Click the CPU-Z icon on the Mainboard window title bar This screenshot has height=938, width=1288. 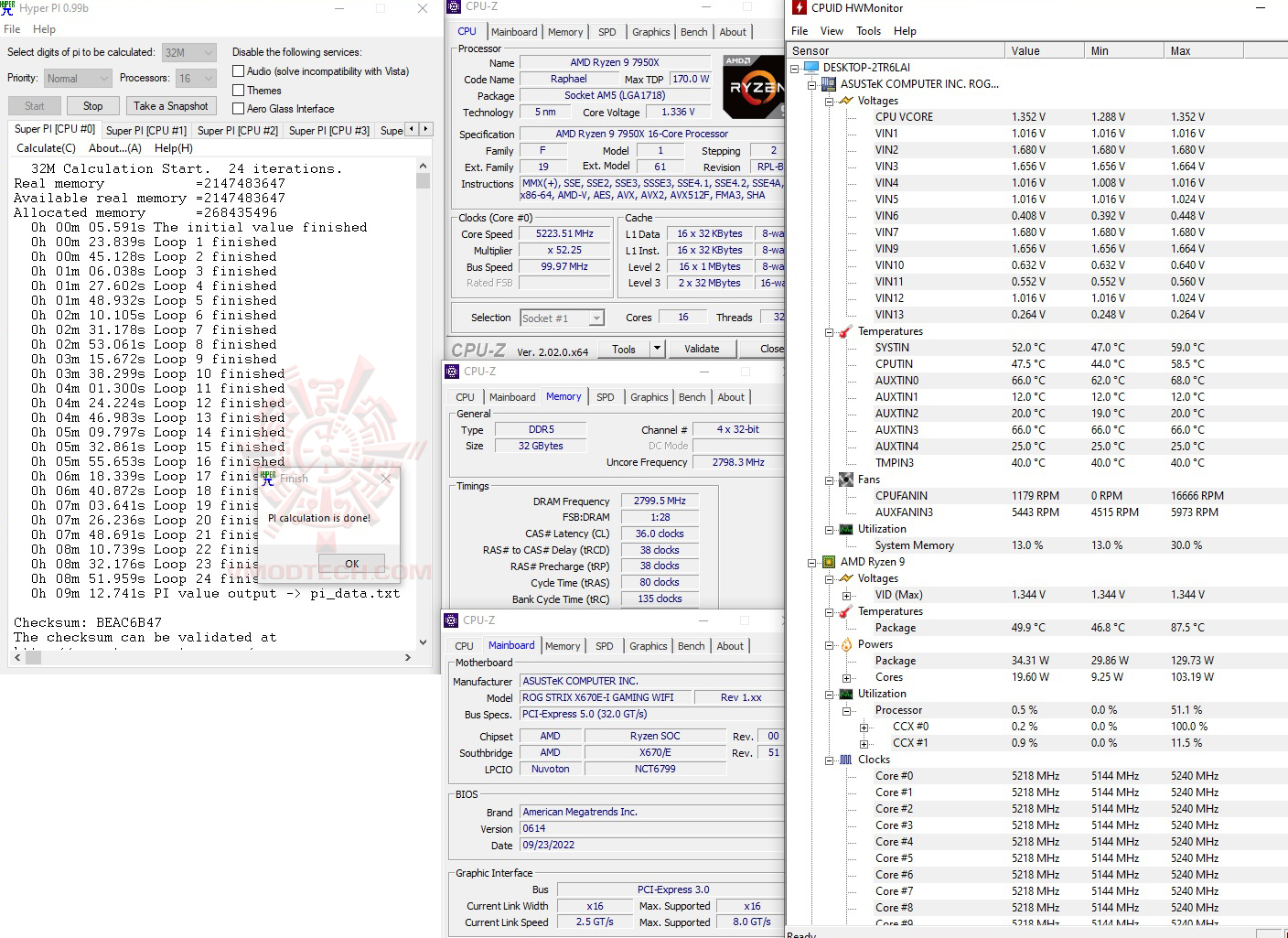(x=451, y=620)
